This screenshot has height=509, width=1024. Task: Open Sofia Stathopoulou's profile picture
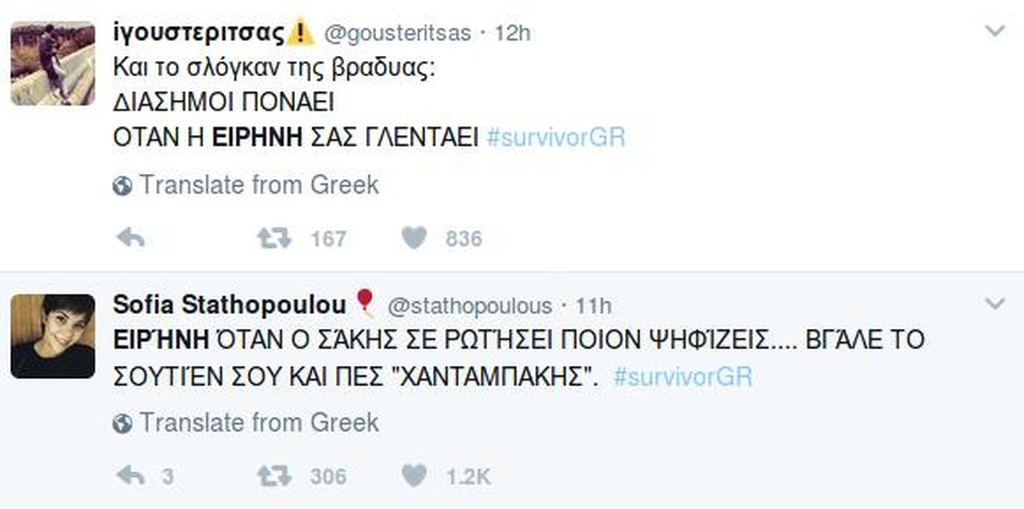[52, 335]
